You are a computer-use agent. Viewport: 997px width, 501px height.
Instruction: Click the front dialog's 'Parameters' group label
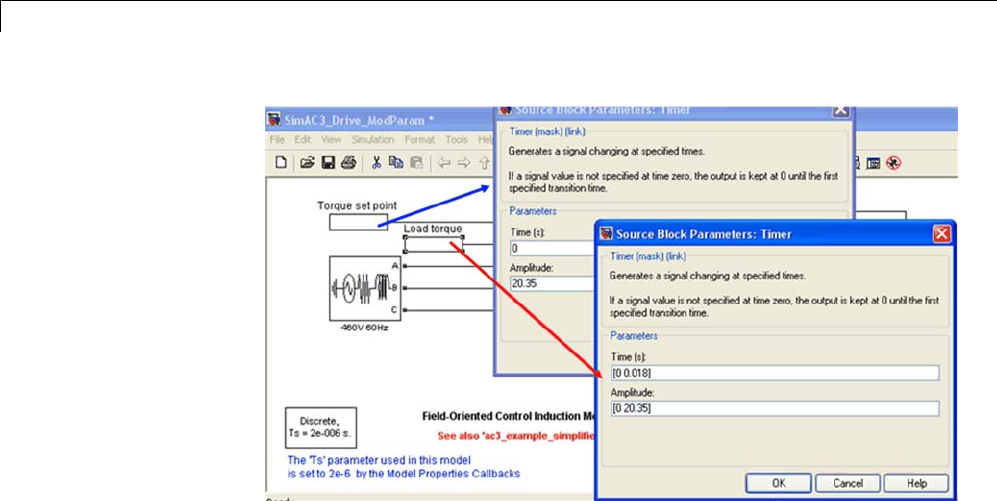pyautogui.click(x=634, y=336)
